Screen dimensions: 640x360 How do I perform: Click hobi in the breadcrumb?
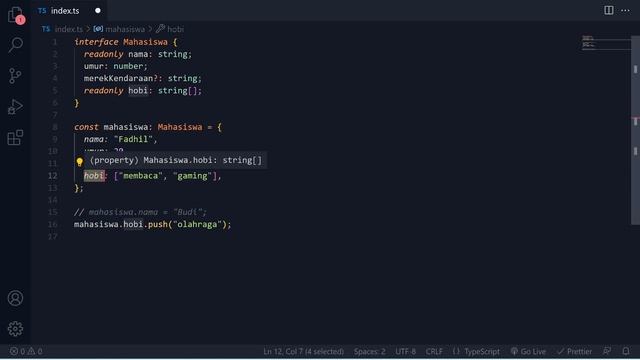[x=175, y=29]
